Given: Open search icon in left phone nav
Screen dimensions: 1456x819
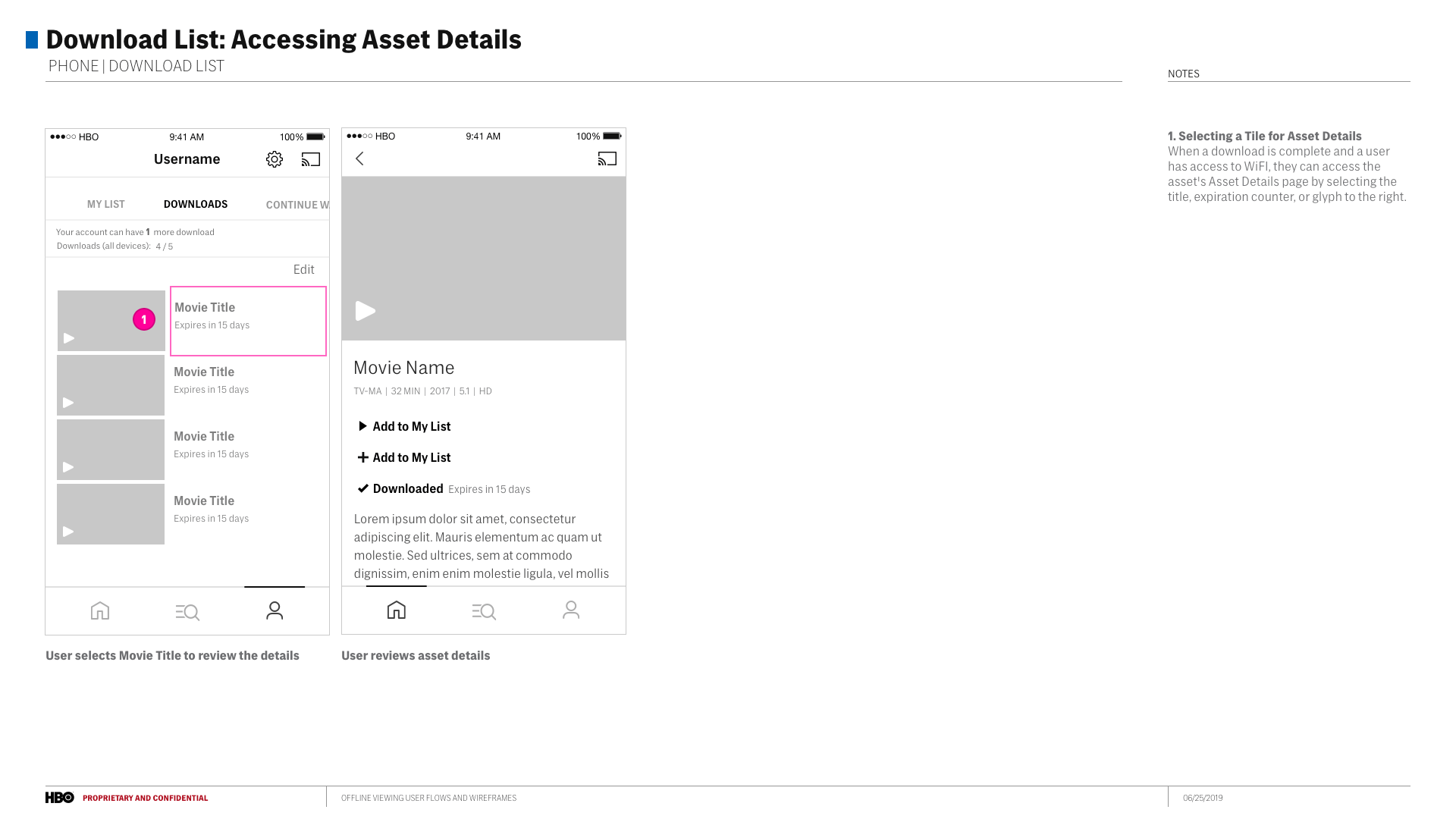Looking at the screenshot, I should tap(187, 611).
